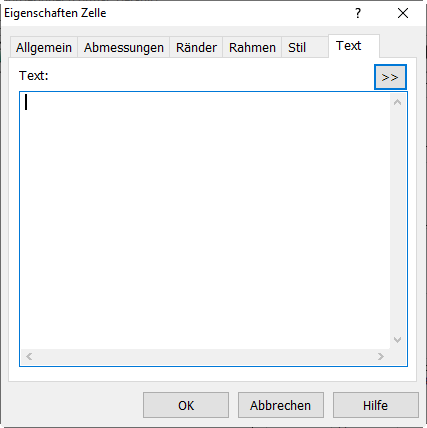427x428 pixels.
Task: Click the scroll right arrow in text box
Action: point(381,357)
